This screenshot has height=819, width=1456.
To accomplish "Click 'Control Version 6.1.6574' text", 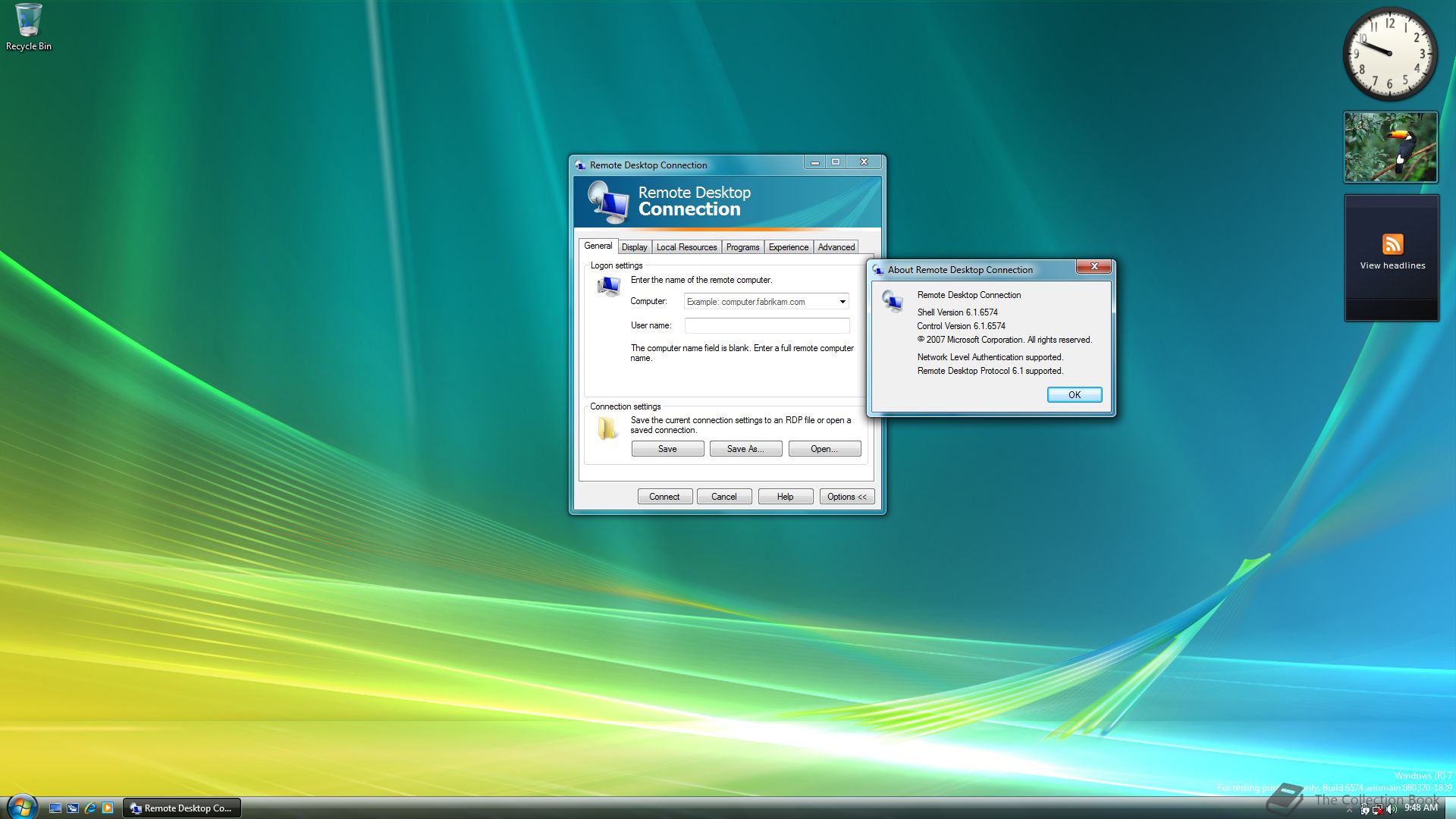I will (x=961, y=326).
